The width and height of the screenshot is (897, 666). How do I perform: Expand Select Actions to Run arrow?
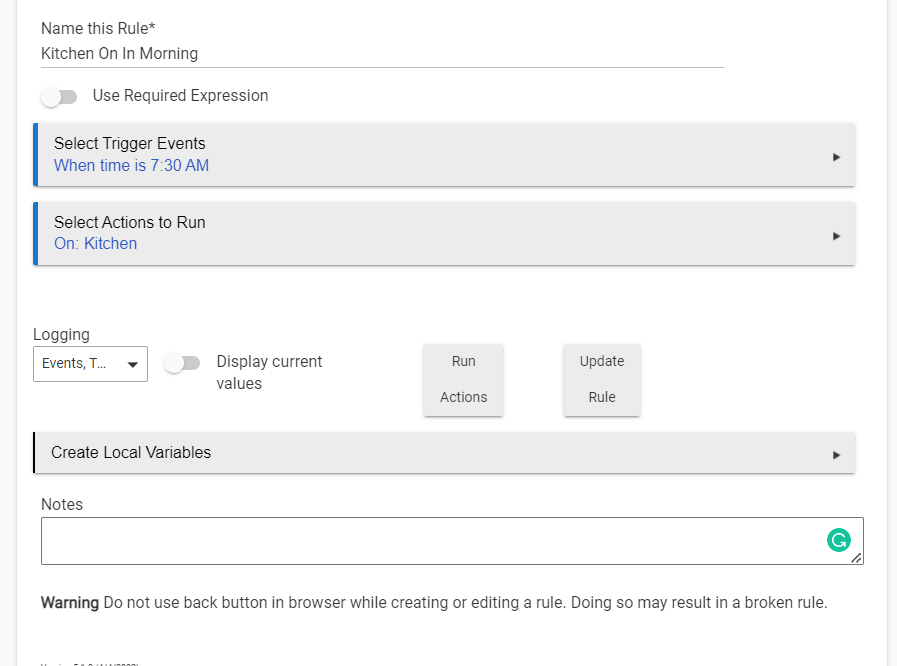836,236
